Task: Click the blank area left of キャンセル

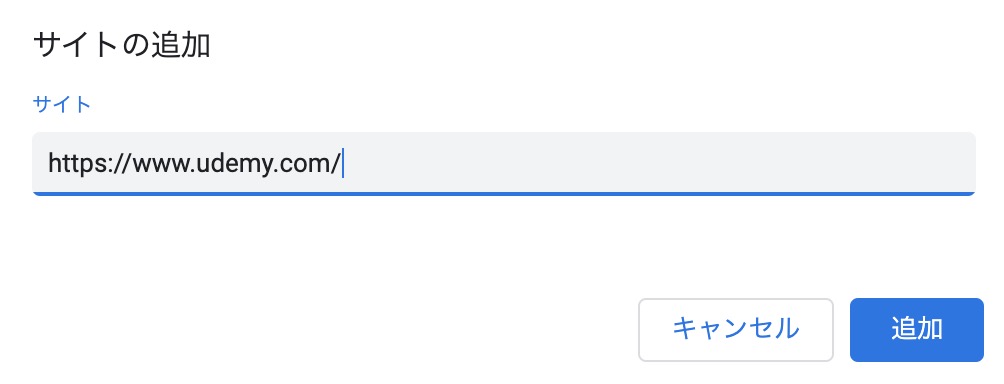Action: [333, 330]
